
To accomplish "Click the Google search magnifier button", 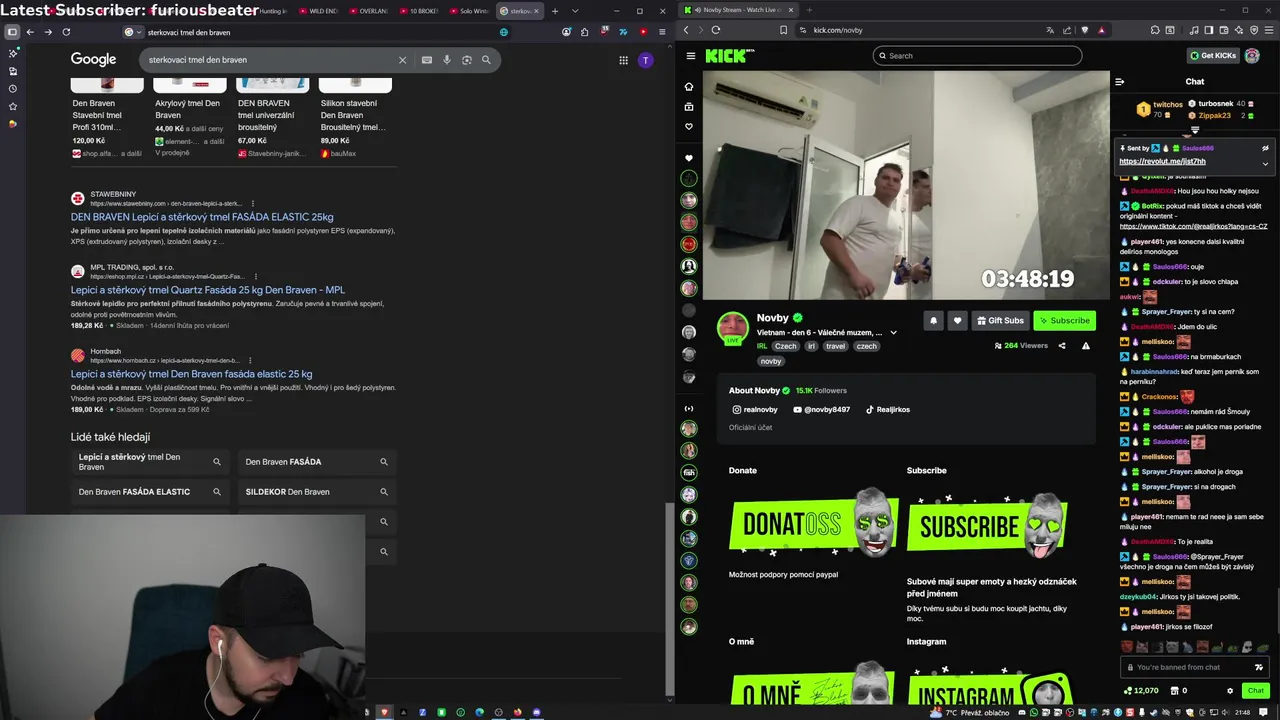I will (x=486, y=60).
